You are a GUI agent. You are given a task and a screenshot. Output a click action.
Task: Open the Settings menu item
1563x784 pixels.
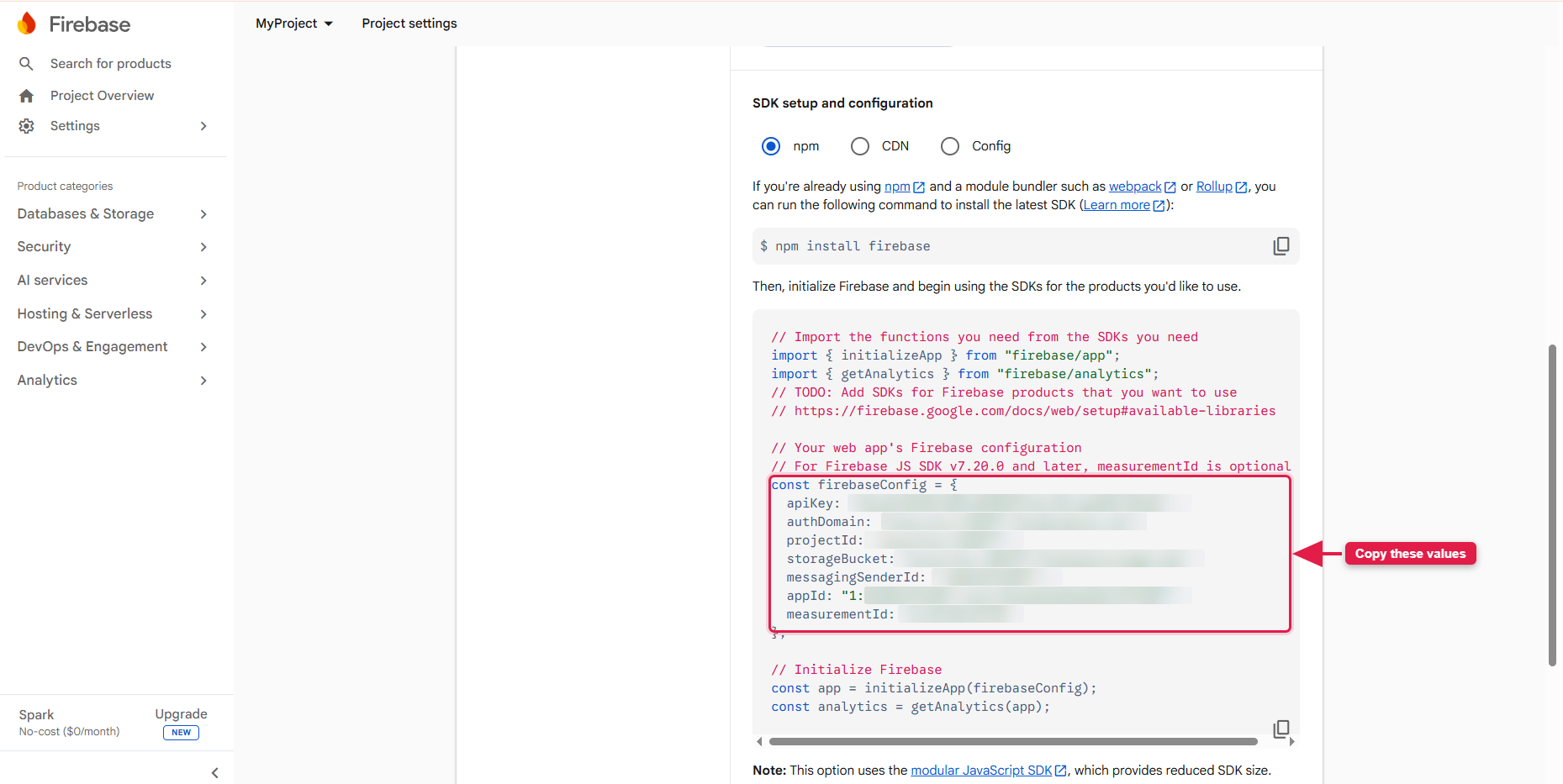(75, 126)
